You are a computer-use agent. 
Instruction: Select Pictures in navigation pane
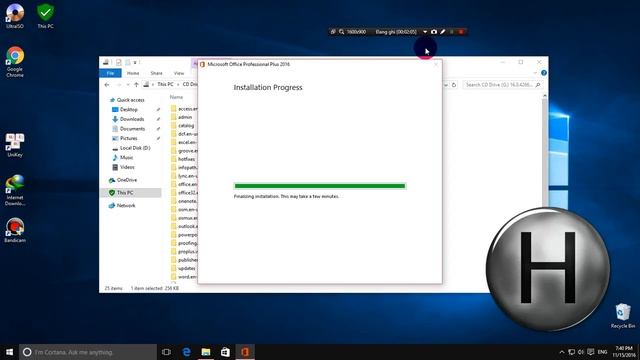(x=124, y=138)
